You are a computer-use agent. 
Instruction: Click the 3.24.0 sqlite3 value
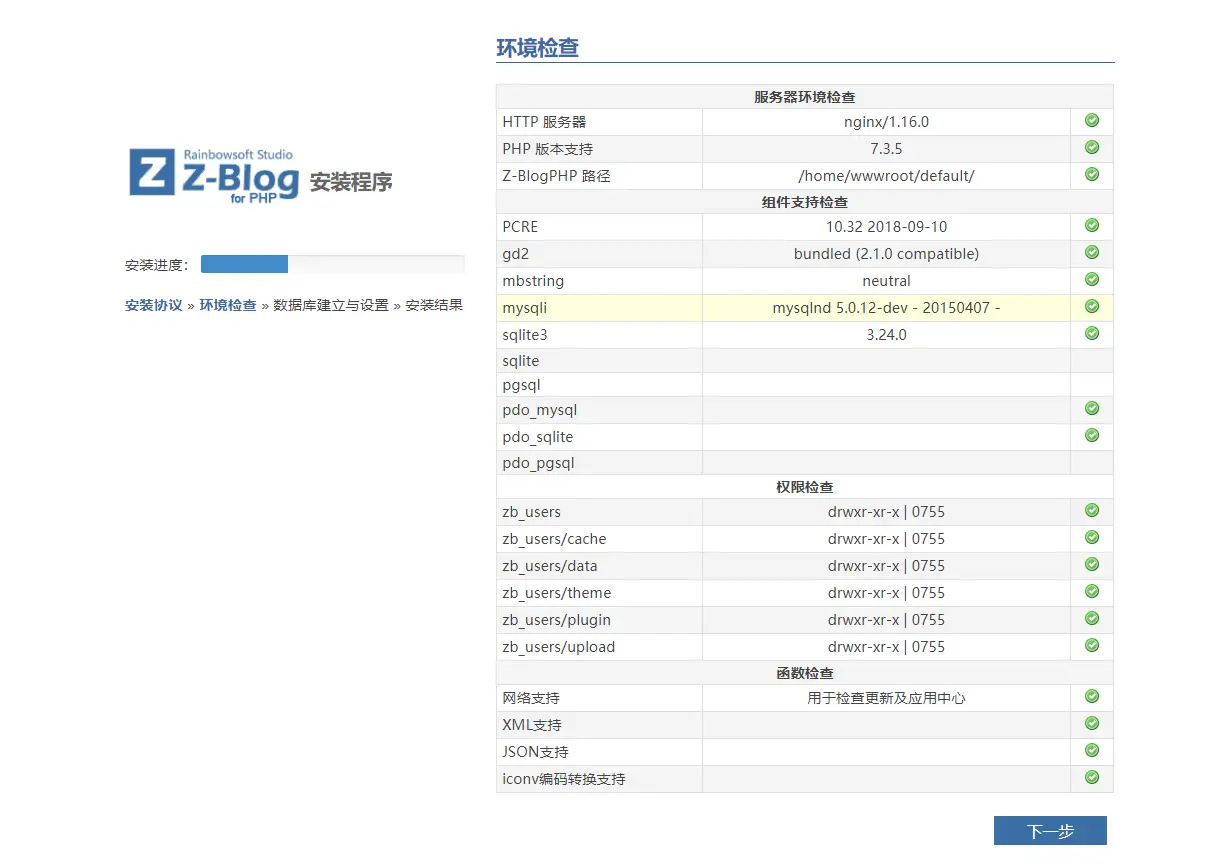click(x=886, y=335)
